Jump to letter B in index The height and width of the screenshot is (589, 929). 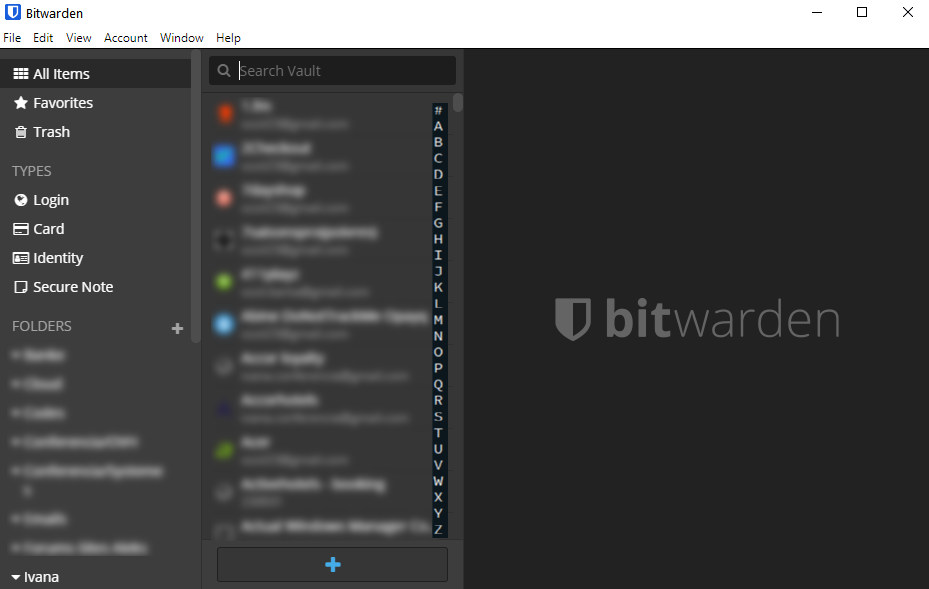tap(438, 142)
